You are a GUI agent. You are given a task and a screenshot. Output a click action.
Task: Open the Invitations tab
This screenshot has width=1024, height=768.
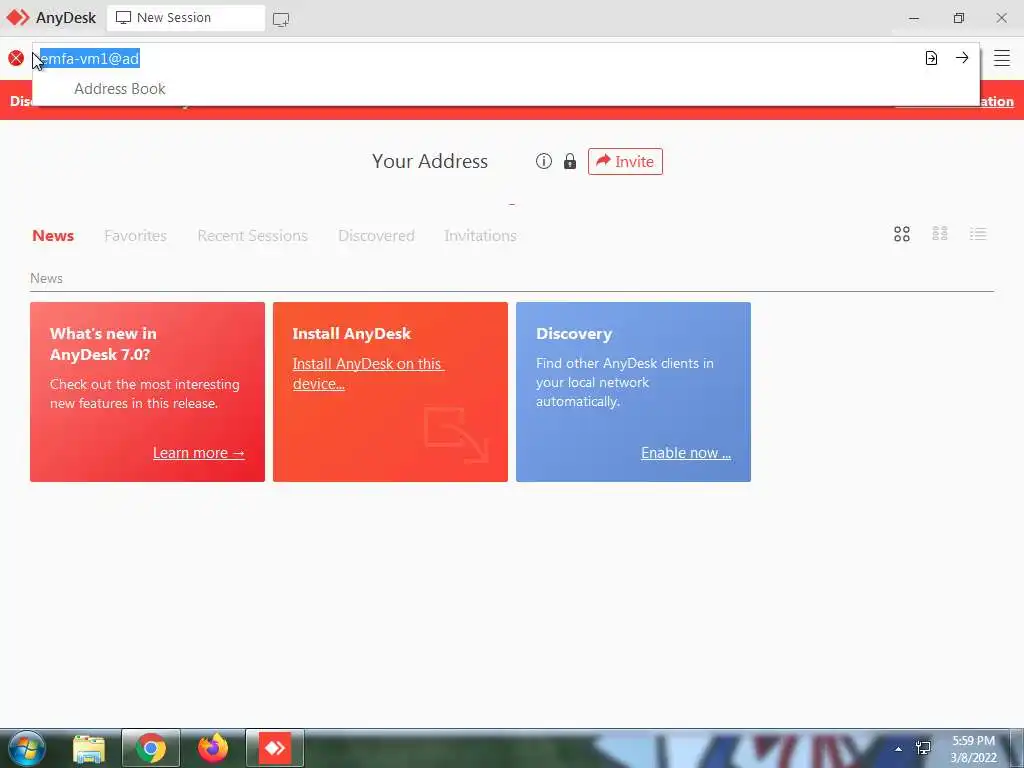(480, 236)
